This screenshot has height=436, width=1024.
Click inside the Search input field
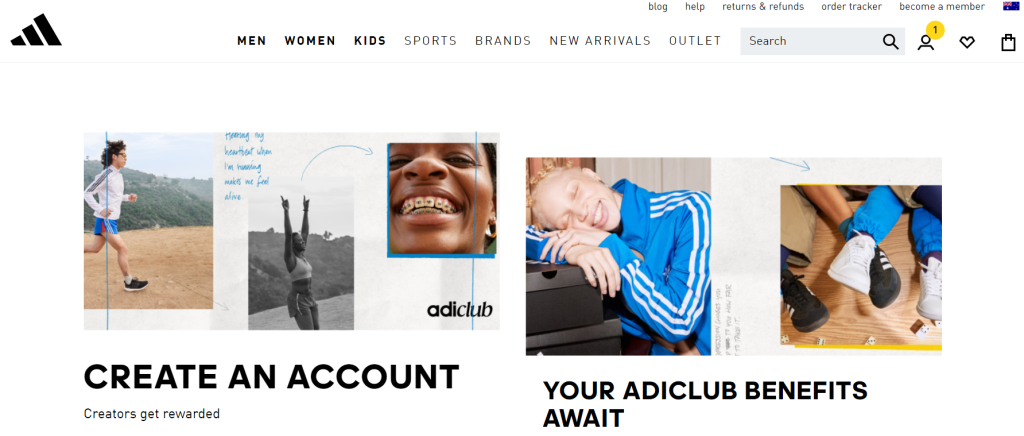point(810,41)
